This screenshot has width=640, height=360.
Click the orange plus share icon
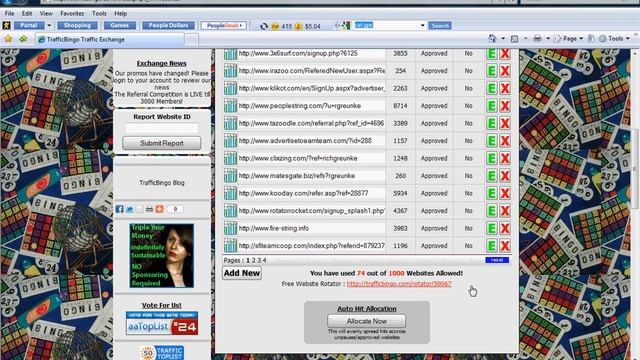point(160,209)
